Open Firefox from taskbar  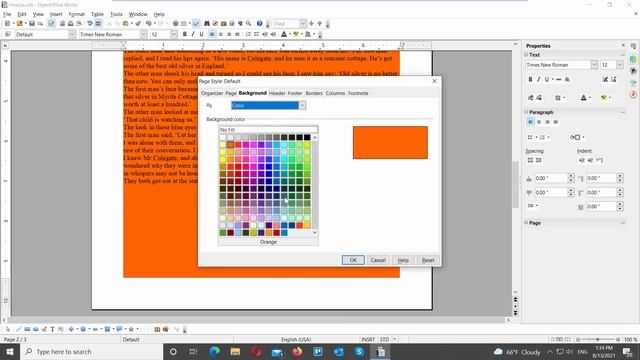coord(297,351)
